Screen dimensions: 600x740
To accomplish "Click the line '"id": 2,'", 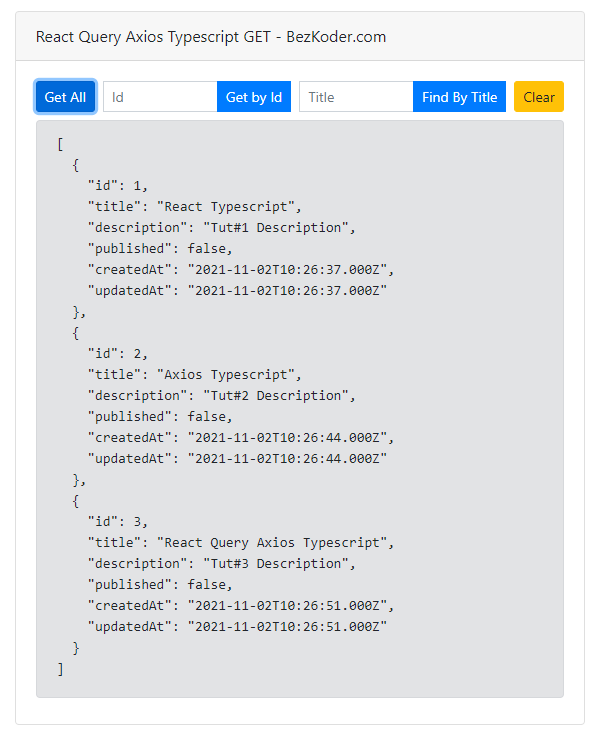I will [x=118, y=353].
